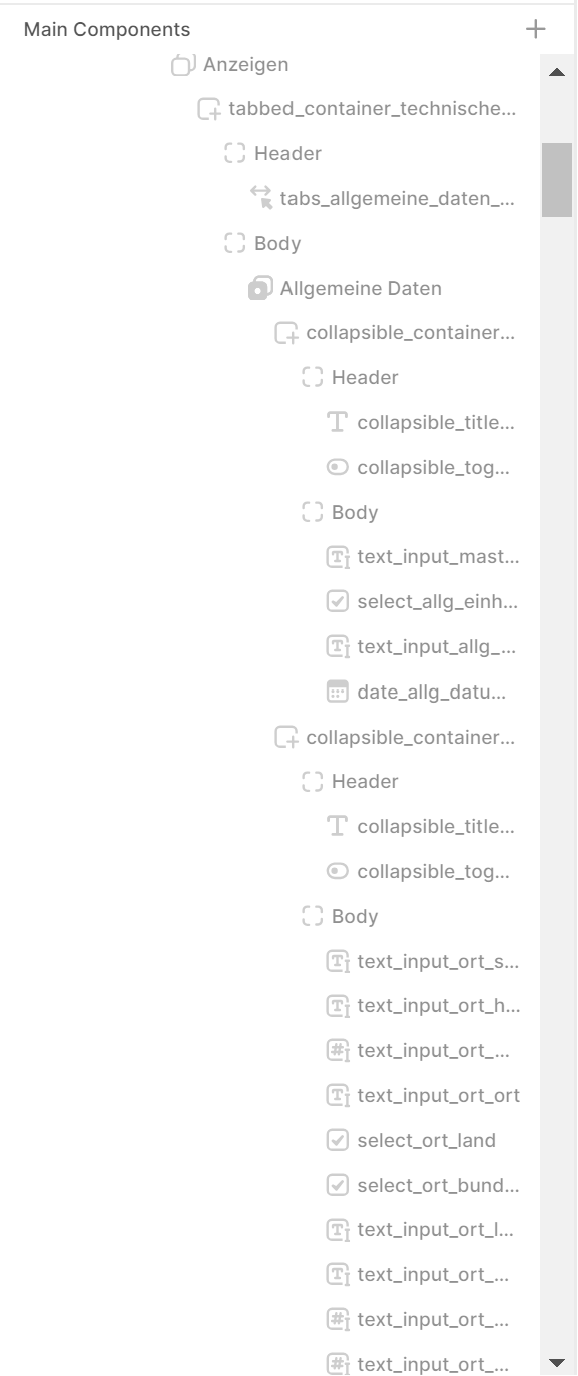Viewport: 578px width, 1376px height.
Task: Click the text_input_mast input icon
Action: pyautogui.click(x=338, y=557)
